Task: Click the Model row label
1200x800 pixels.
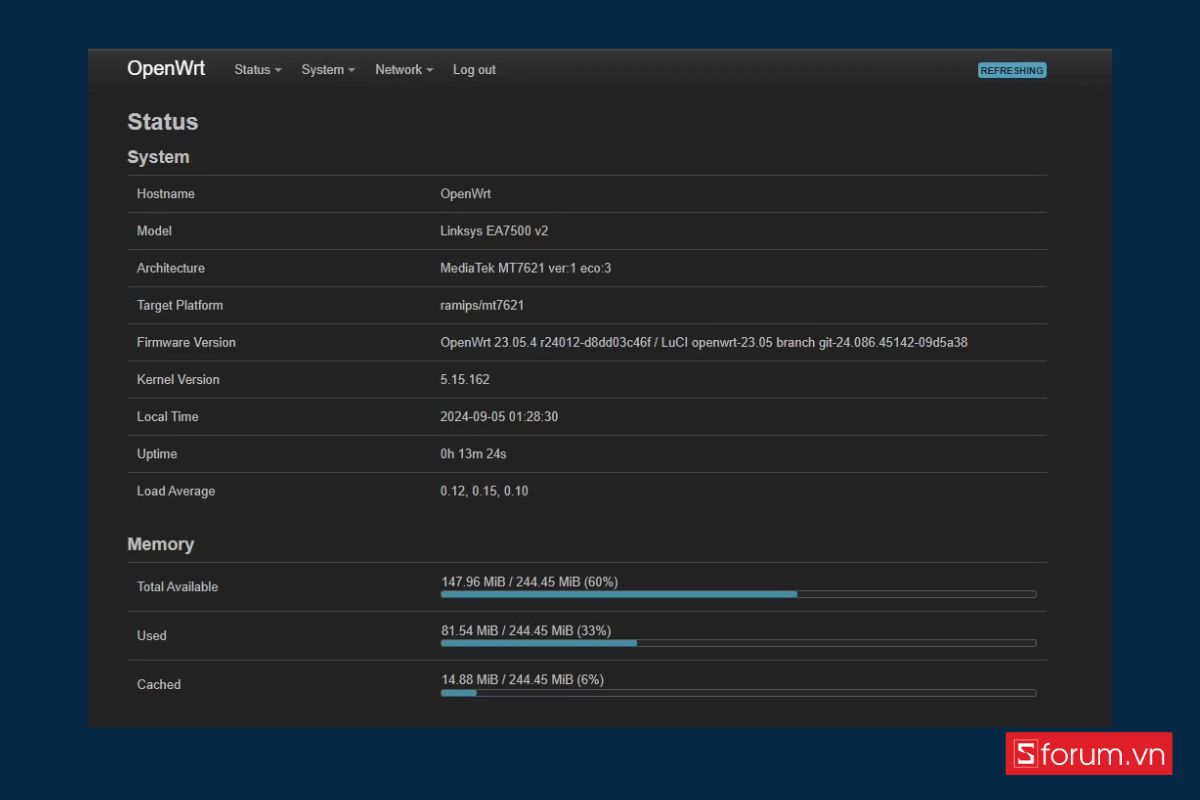Action: [154, 231]
